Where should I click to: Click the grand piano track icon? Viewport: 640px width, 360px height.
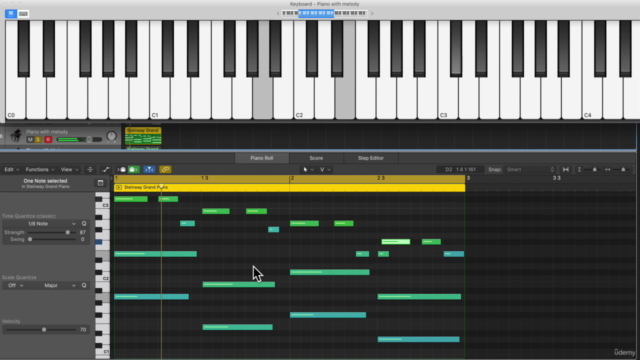click(x=16, y=135)
